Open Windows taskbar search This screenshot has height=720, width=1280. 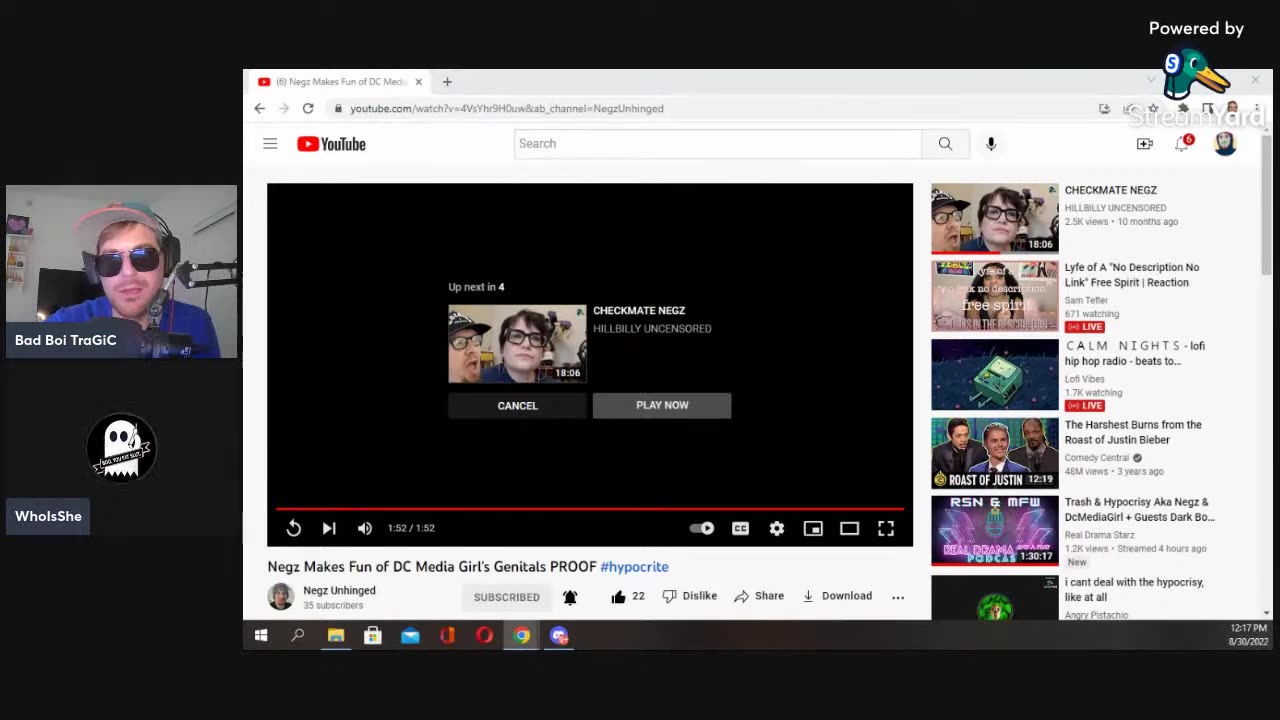coord(298,636)
